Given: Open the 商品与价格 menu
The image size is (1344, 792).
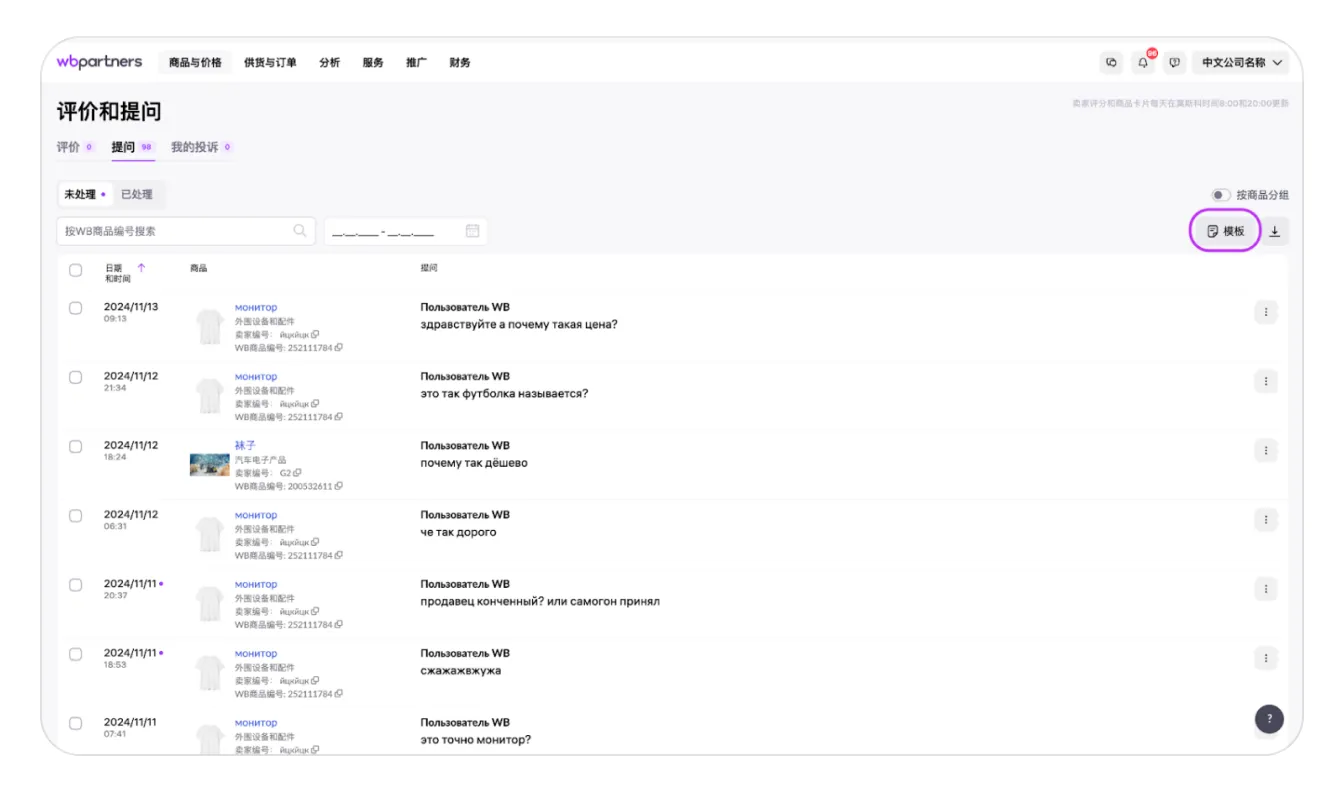Looking at the screenshot, I should click(195, 63).
